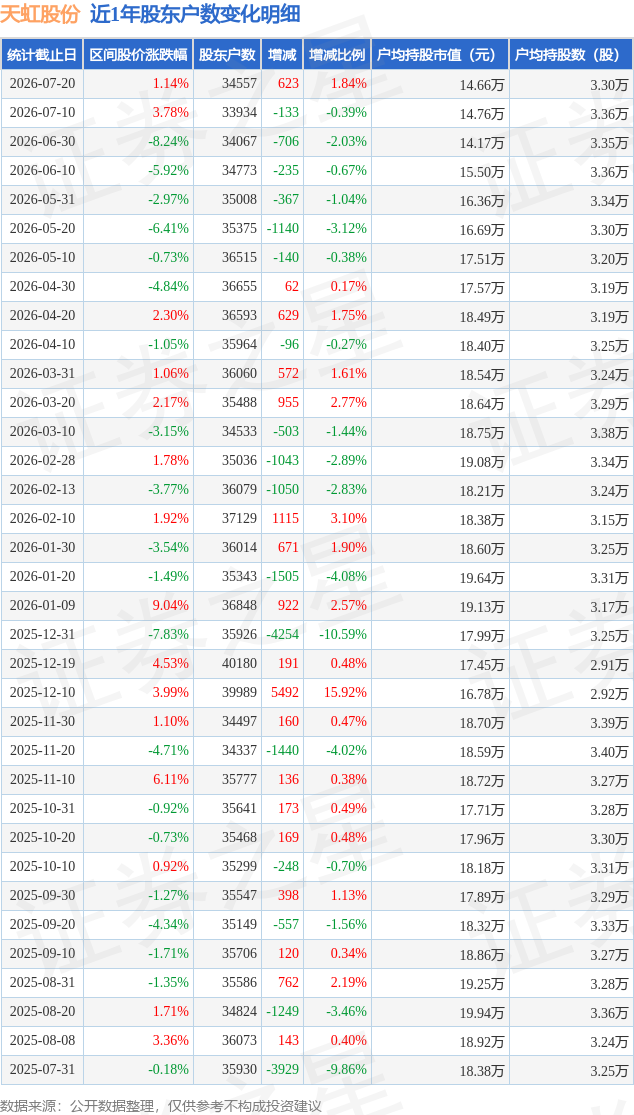
Task: Click the 2026-07-20 date cell
Action: 42,83
